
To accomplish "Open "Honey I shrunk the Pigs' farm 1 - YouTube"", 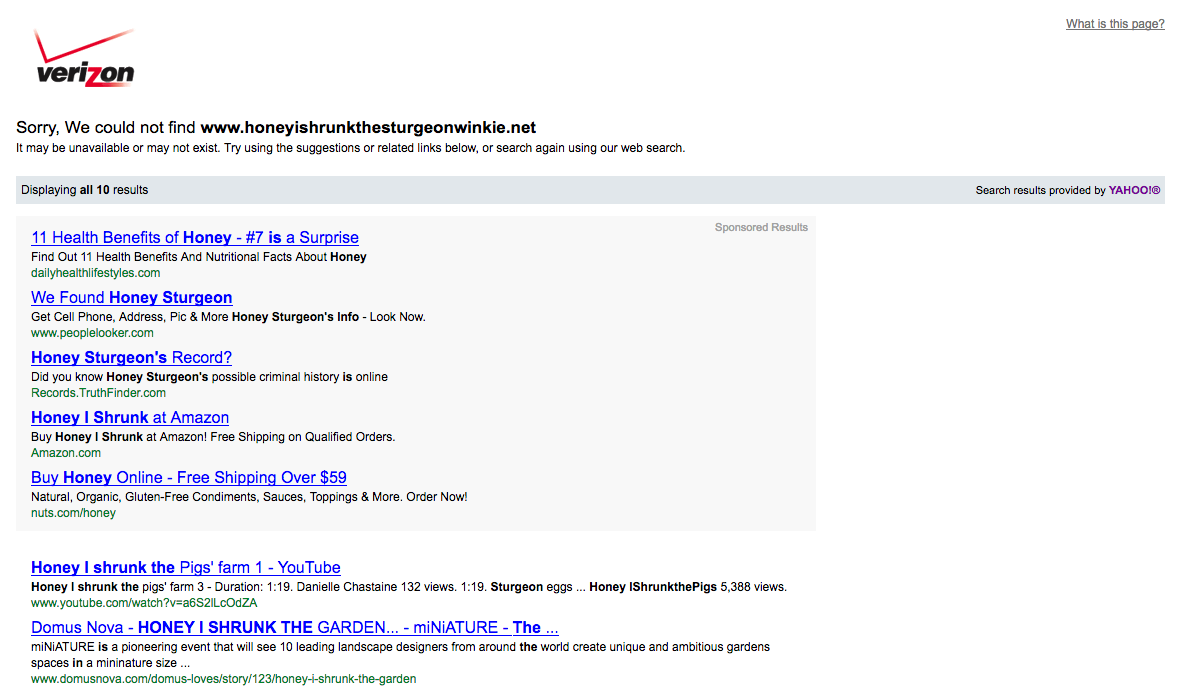I will pyautogui.click(x=186, y=567).
